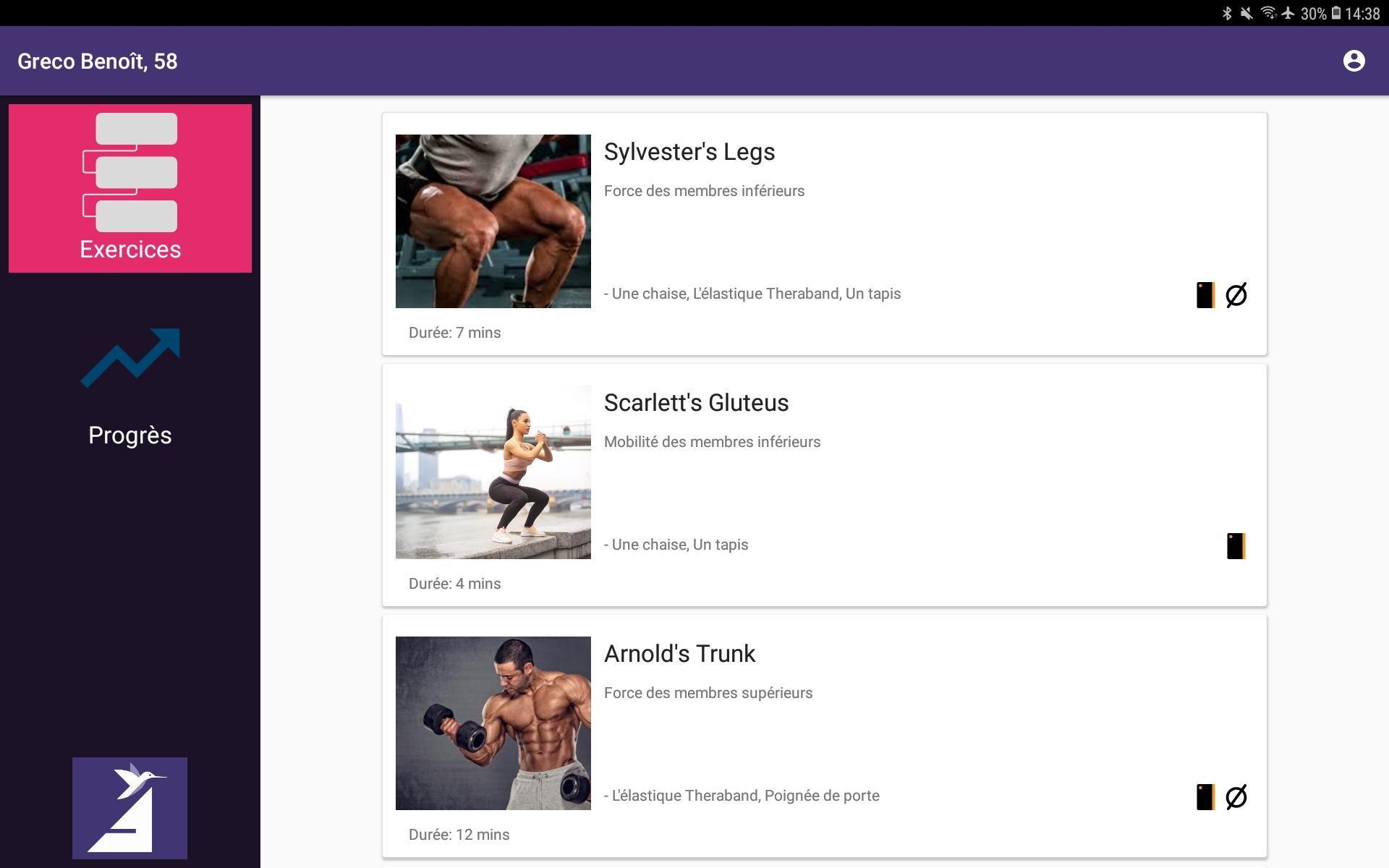Click the Wi-Fi status icon
The width and height of the screenshot is (1389, 868).
coord(1267,13)
